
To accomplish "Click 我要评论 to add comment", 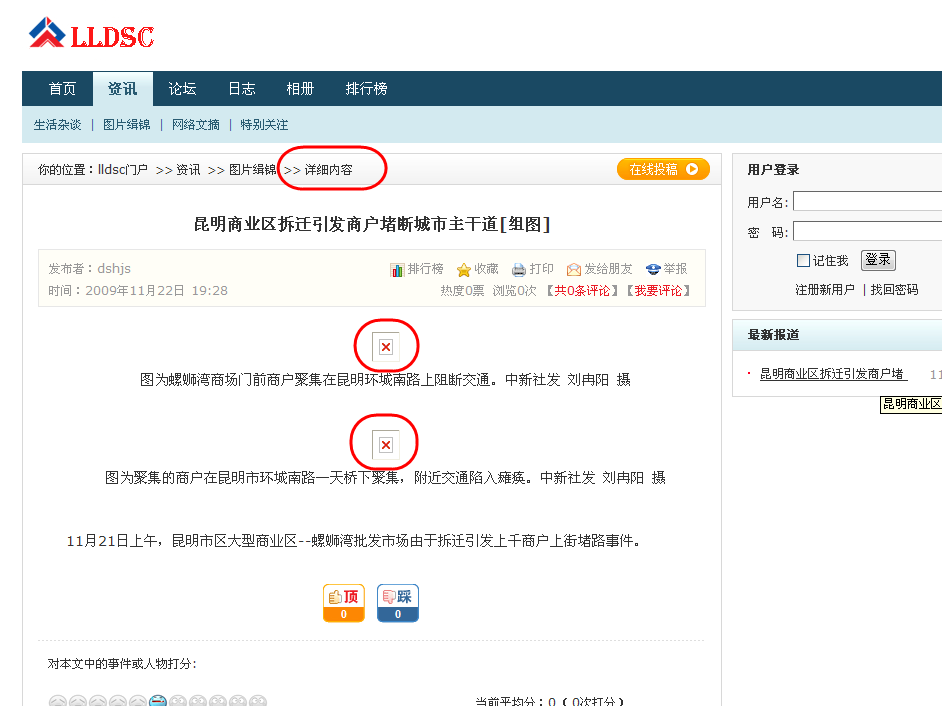I will click(658, 291).
